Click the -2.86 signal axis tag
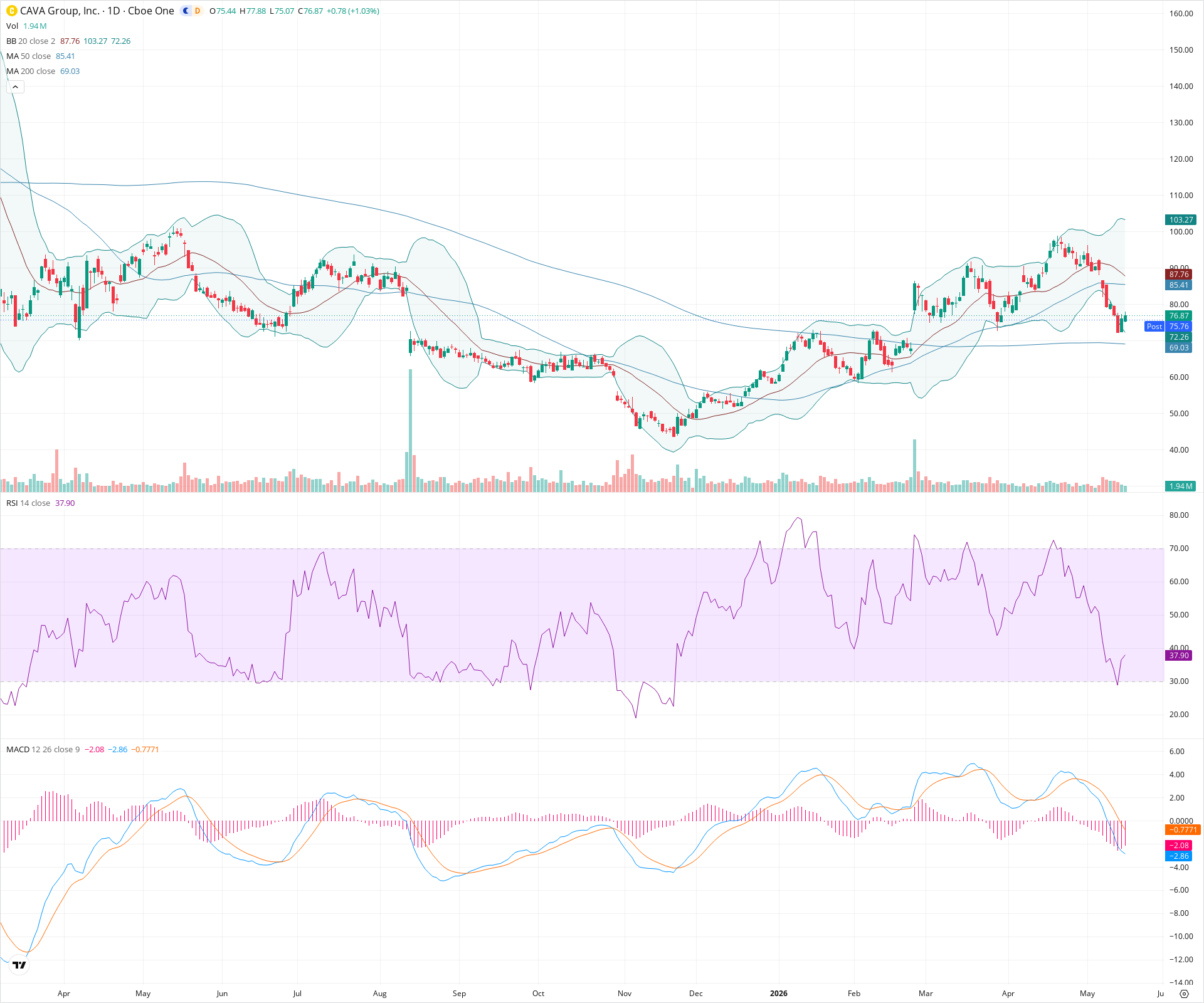 point(1179,856)
